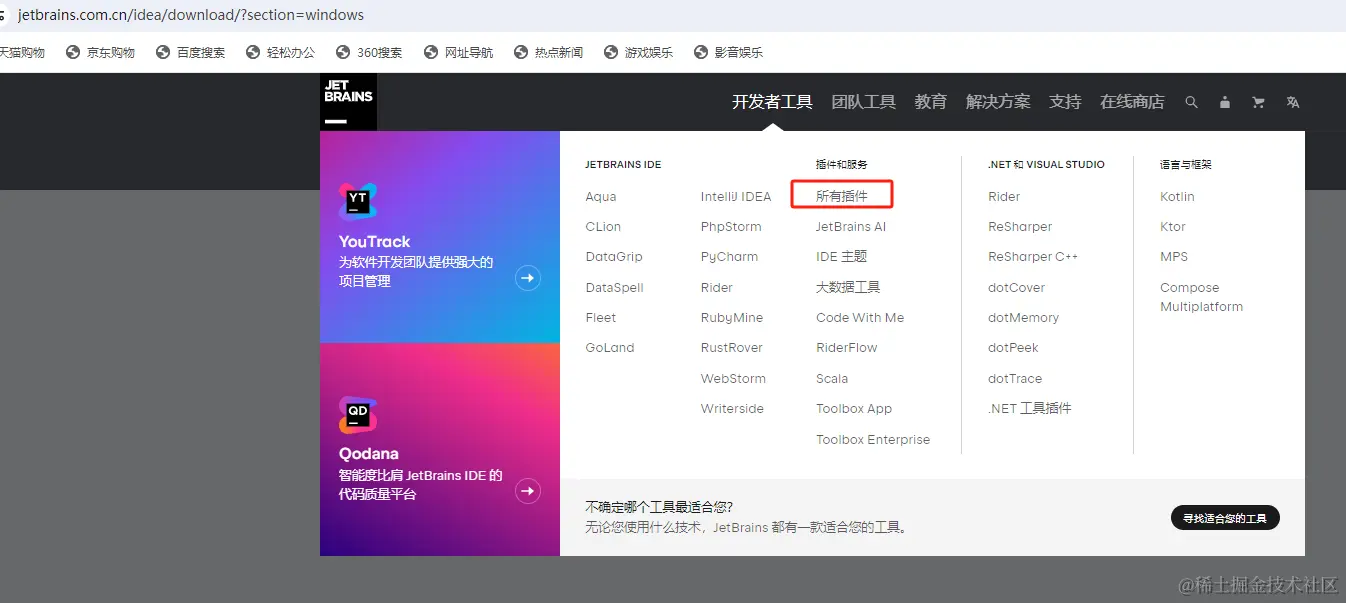The height and width of the screenshot is (603, 1346).
Task: Click the JetBrains logo
Action: click(348, 102)
